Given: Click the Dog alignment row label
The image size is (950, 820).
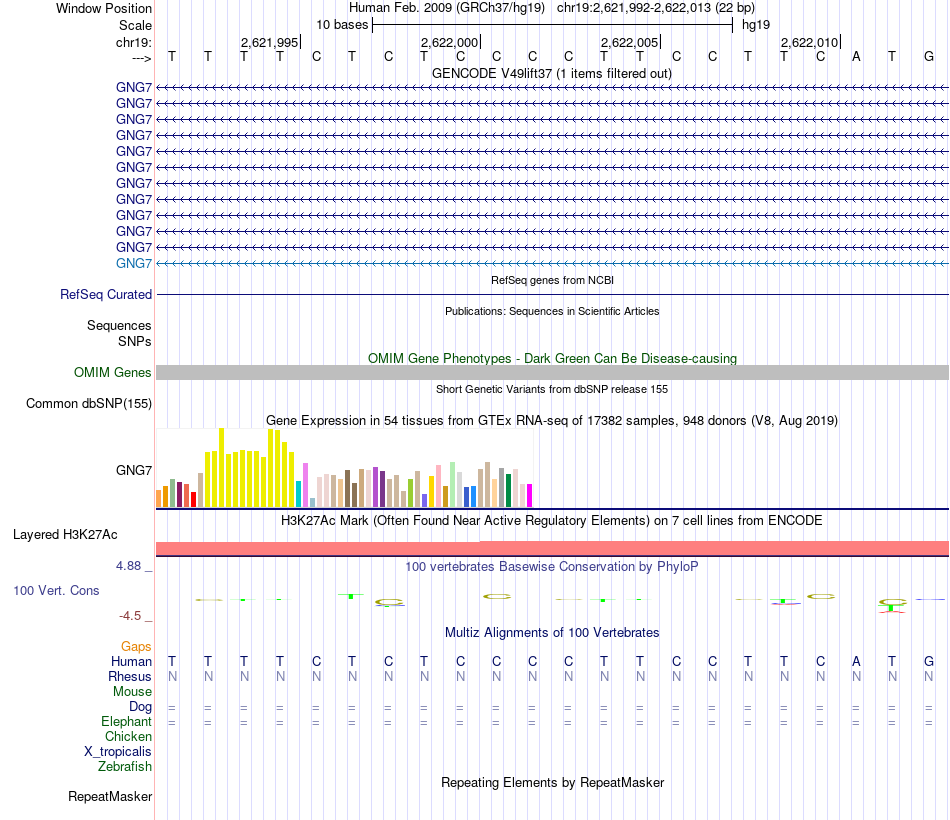Looking at the screenshot, I should click(141, 707).
